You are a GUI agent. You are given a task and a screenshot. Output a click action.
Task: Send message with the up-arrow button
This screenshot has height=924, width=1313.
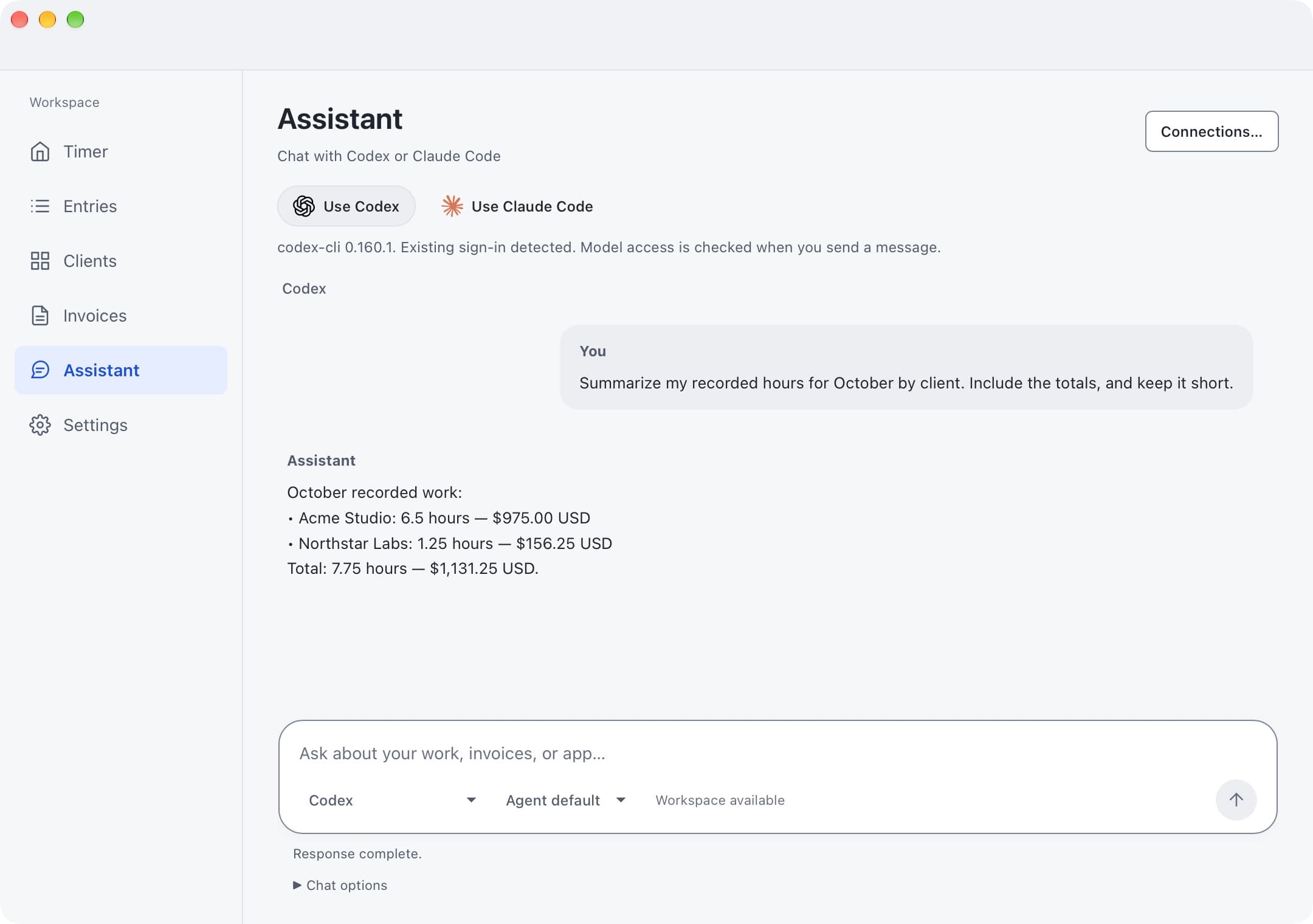click(1236, 800)
